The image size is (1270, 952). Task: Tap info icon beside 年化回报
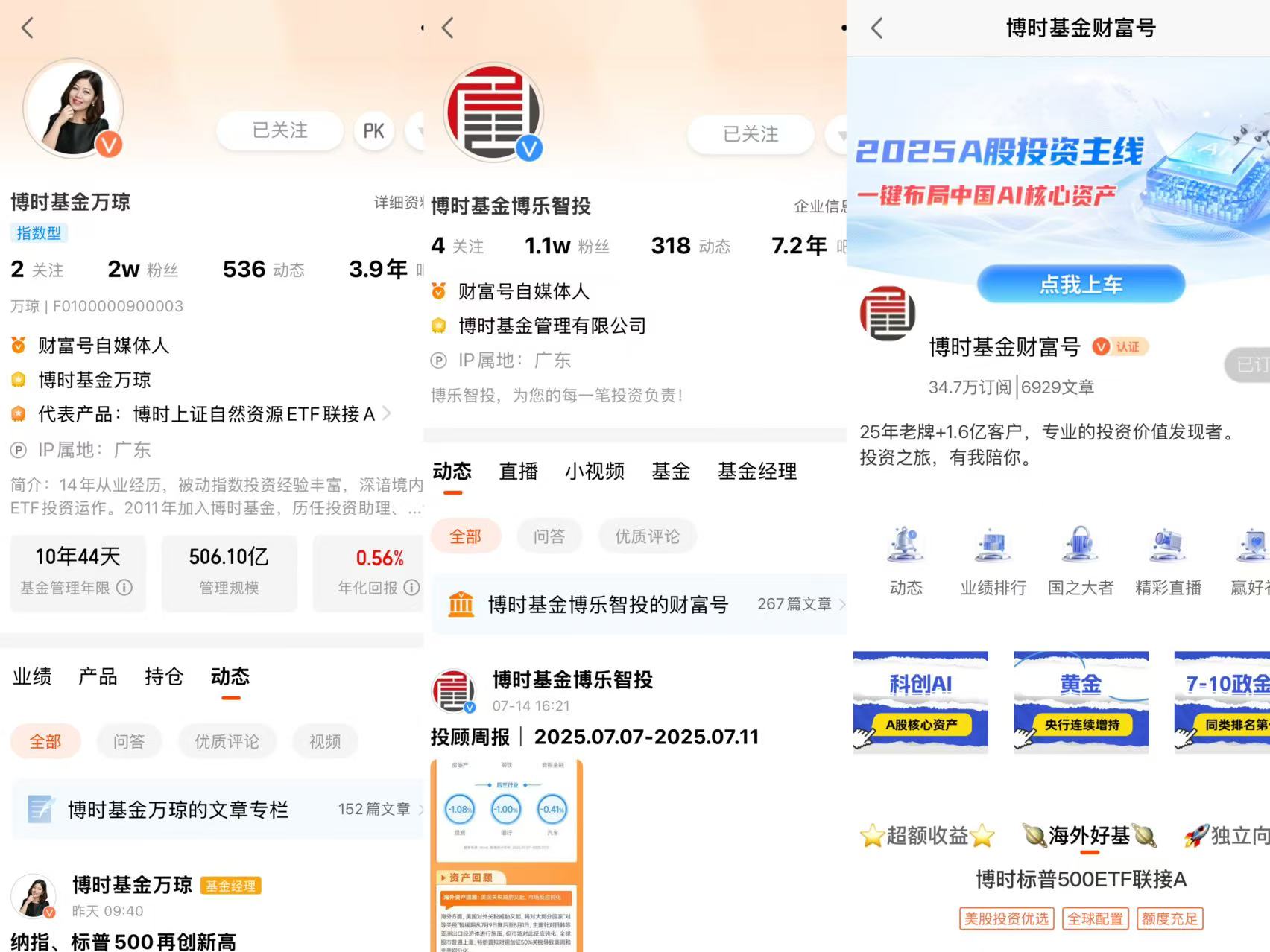tap(411, 588)
